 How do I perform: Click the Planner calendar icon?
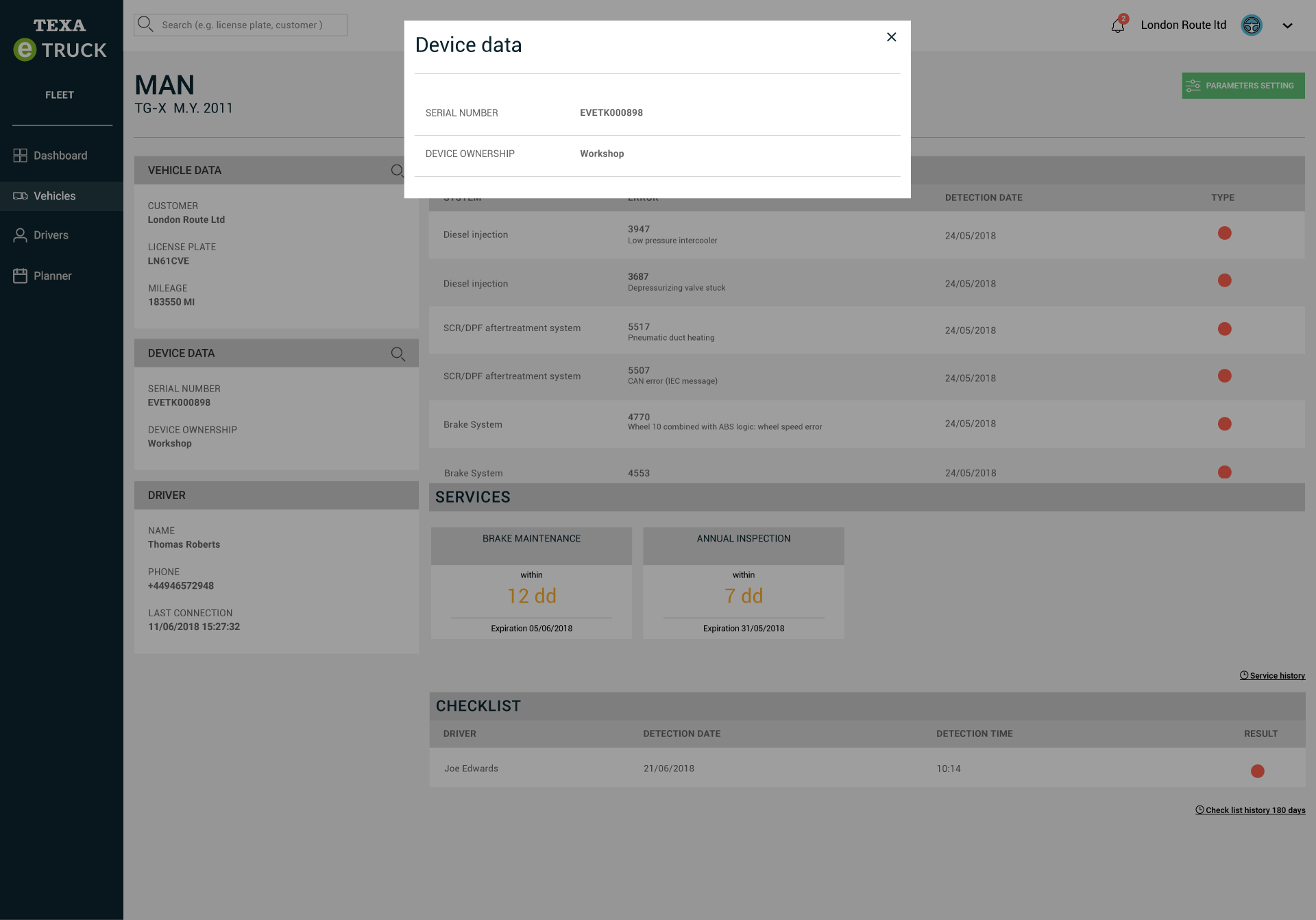[20, 276]
